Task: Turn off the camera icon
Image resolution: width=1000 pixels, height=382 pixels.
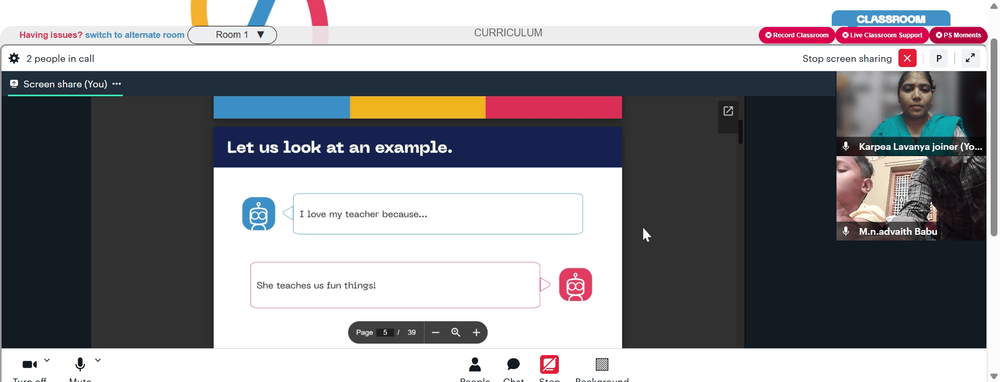Action: tap(29, 364)
